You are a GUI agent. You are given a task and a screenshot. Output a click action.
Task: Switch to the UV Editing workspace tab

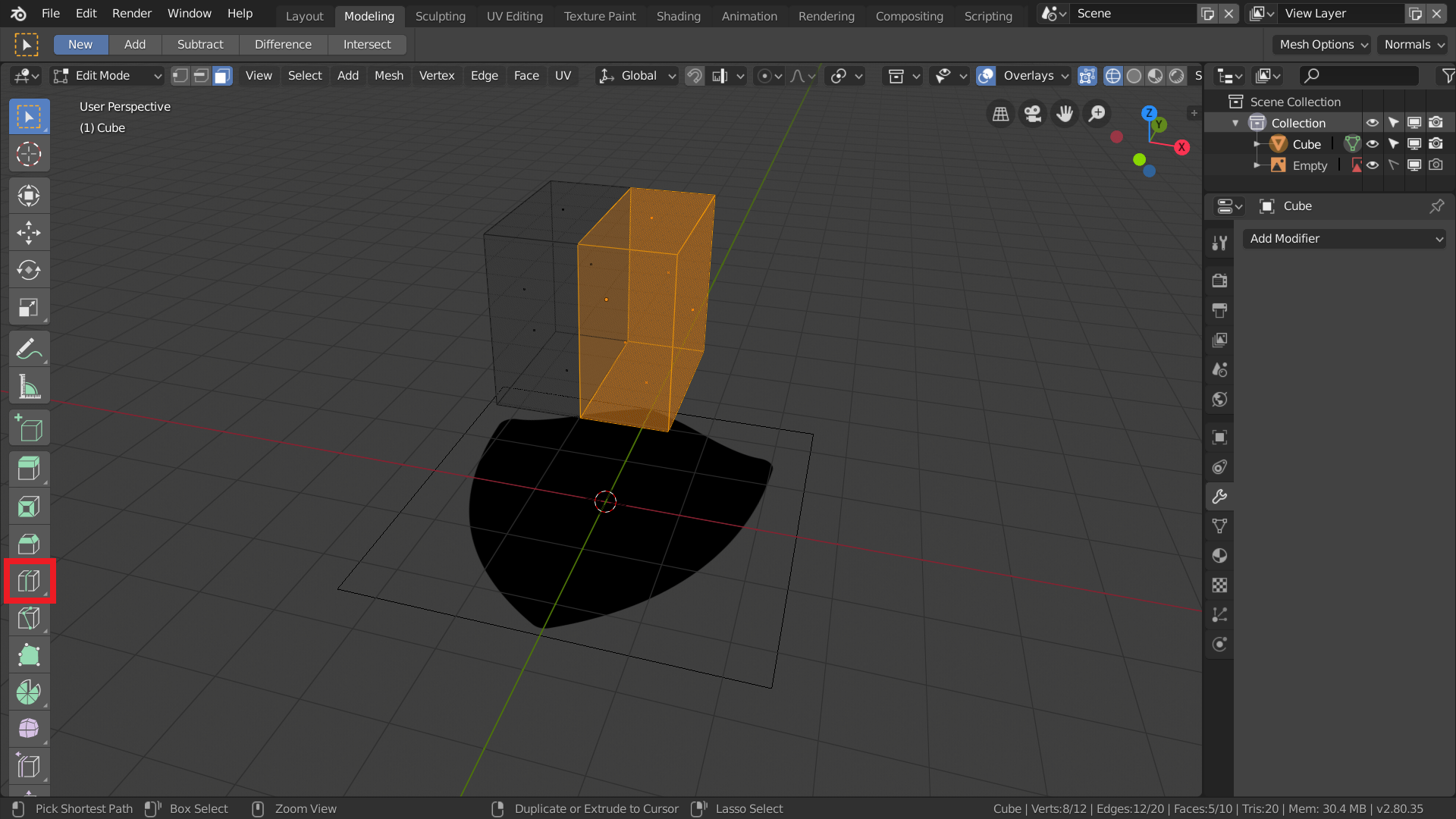[515, 16]
